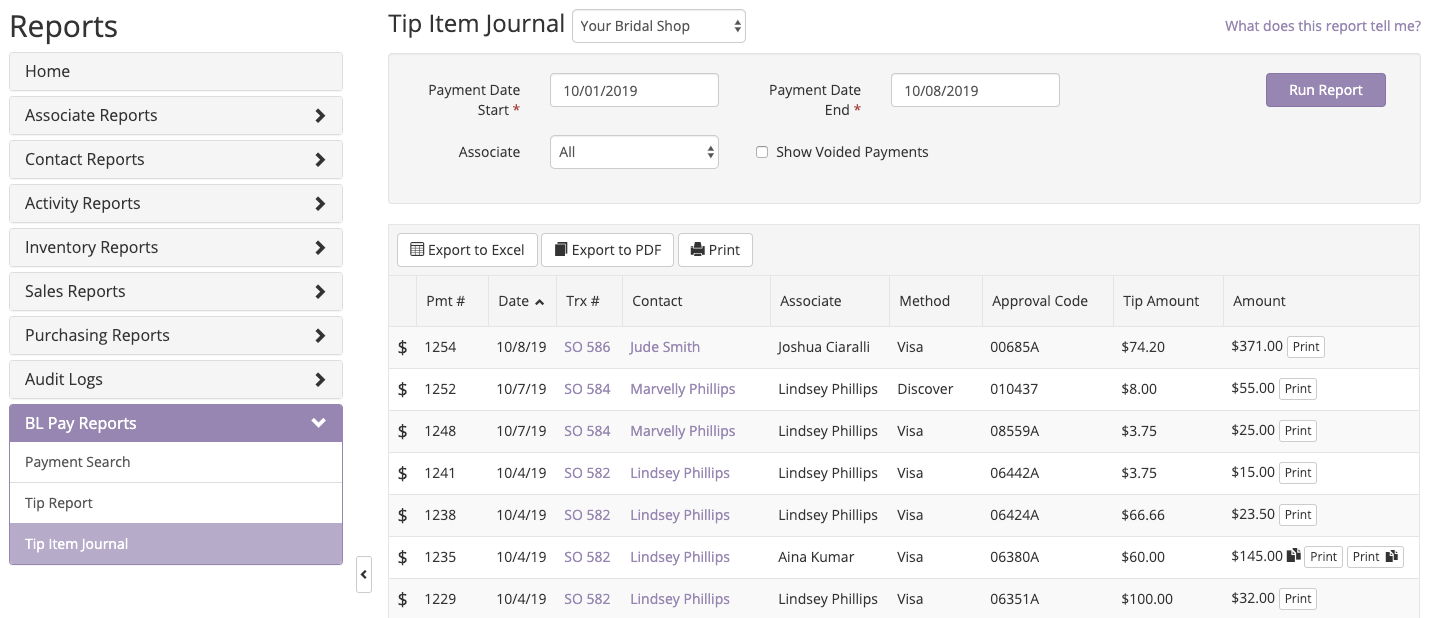This screenshot has height=618, width=1434.
Task: Click the dollar icon for payment 1238
Action: coord(402,515)
